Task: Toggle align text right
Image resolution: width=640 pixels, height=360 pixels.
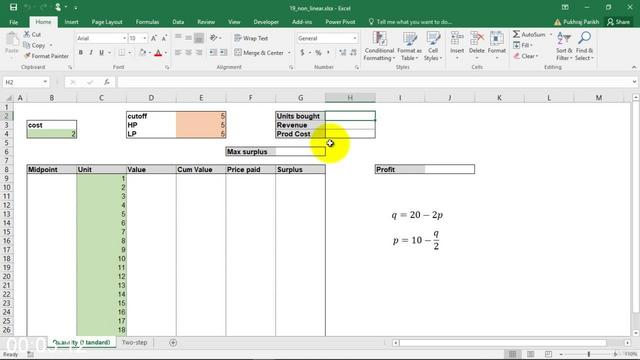Action: [199, 53]
